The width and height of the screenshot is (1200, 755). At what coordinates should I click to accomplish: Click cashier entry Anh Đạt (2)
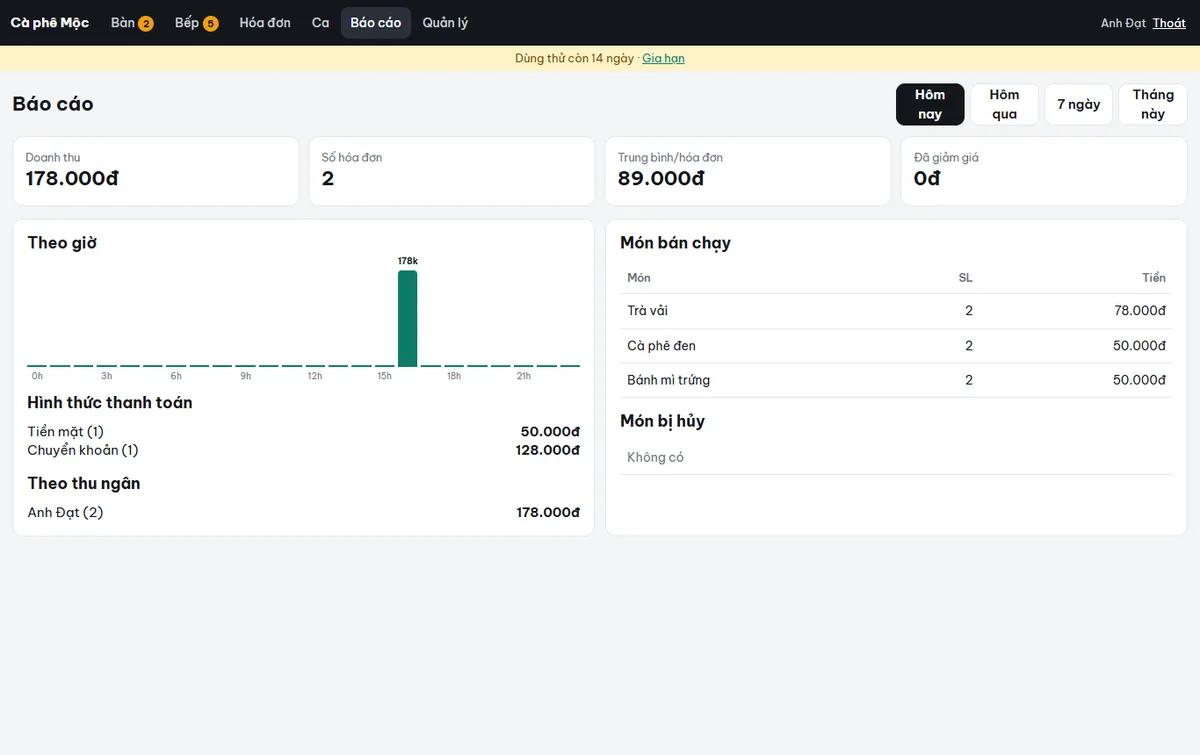[65, 513]
